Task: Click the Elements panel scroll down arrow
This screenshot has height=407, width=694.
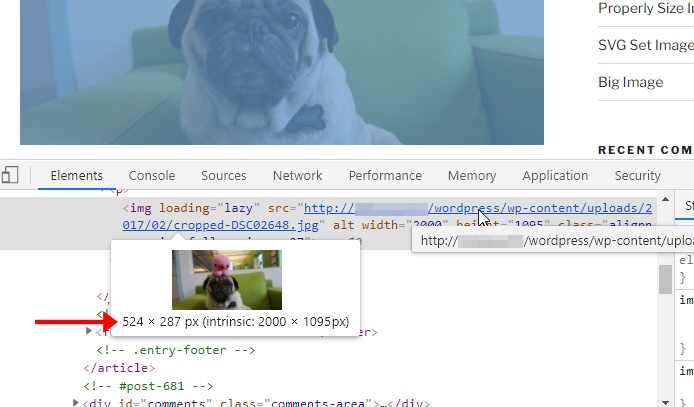Action: tap(665, 402)
